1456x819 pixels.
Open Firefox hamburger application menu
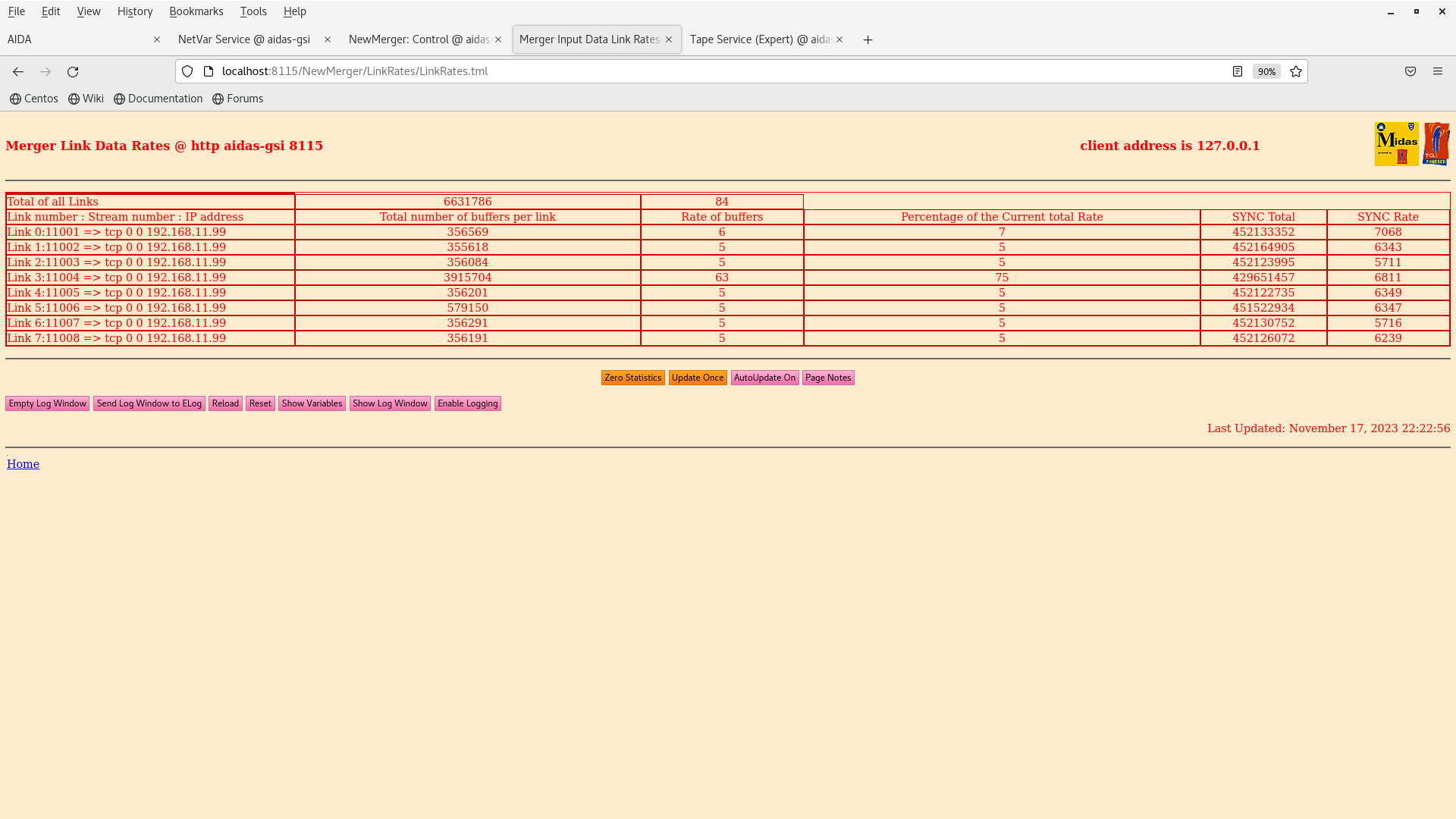click(x=1438, y=71)
